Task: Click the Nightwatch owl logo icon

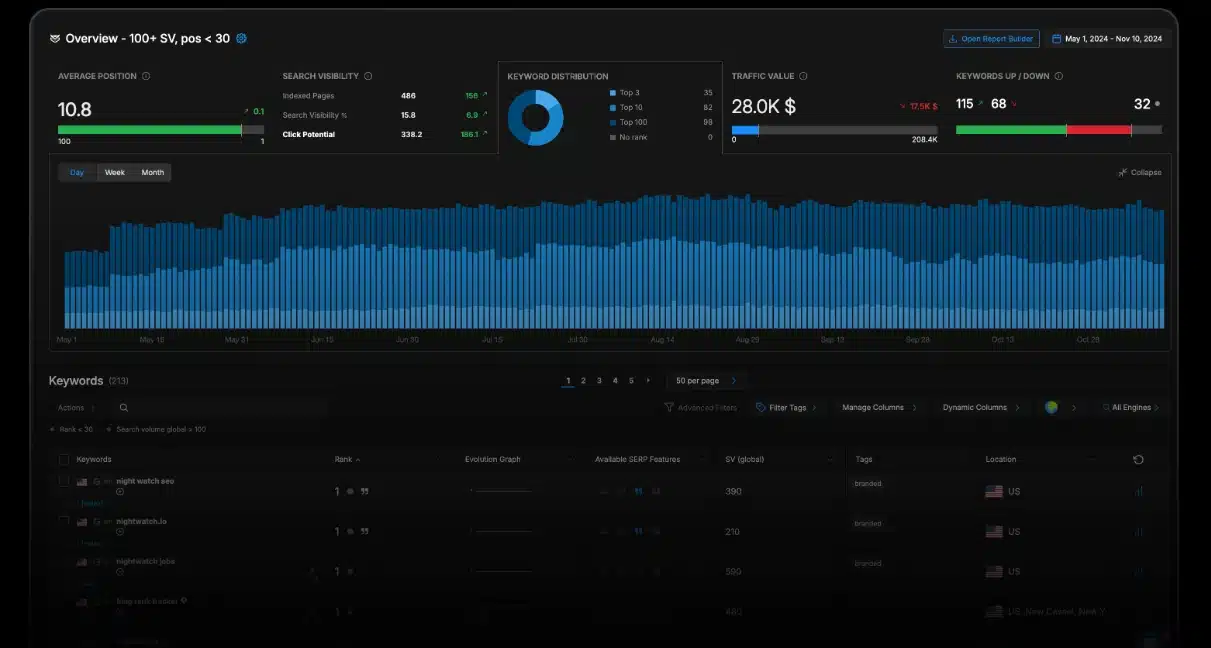Action: coord(53,37)
